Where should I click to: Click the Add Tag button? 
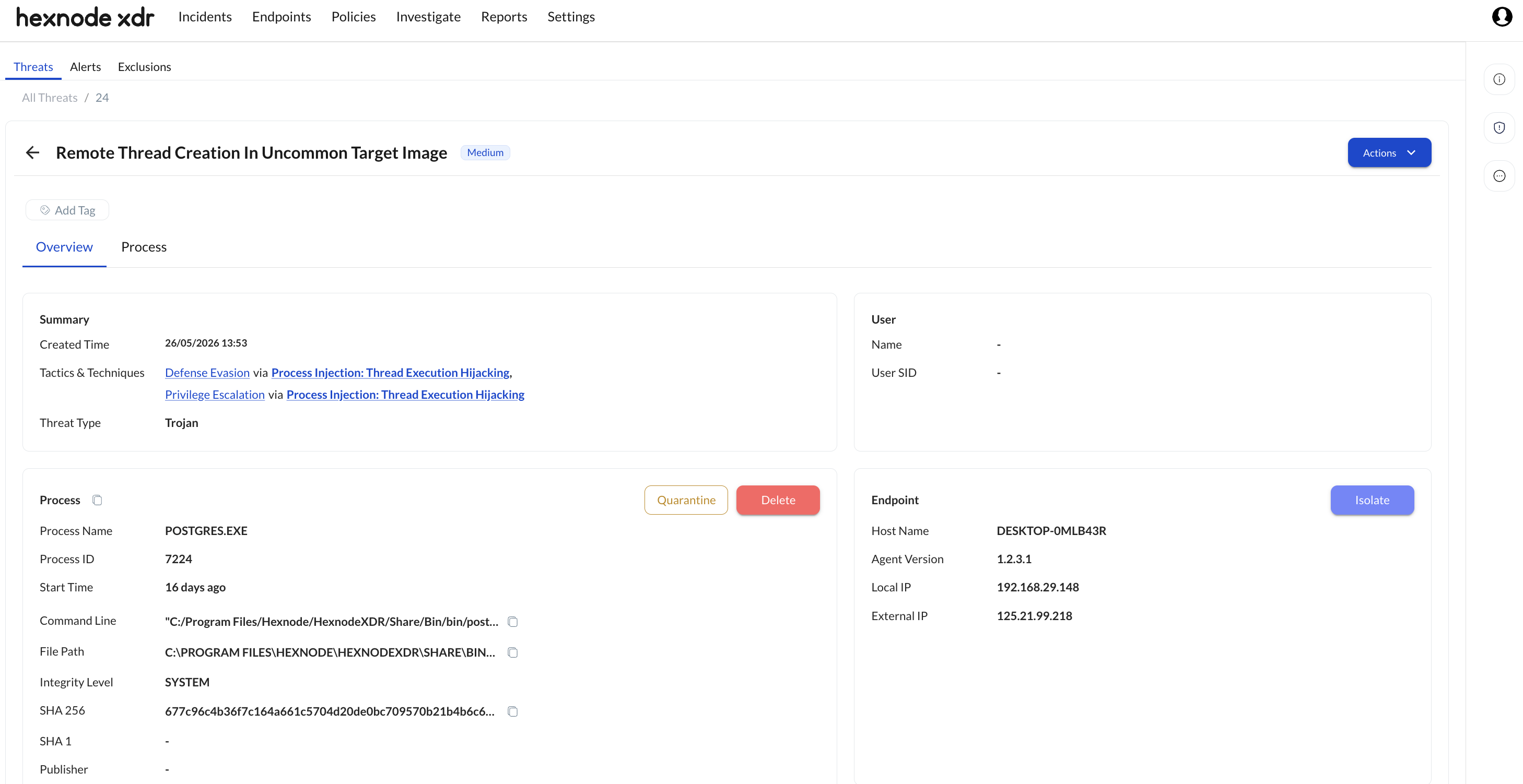(x=67, y=210)
